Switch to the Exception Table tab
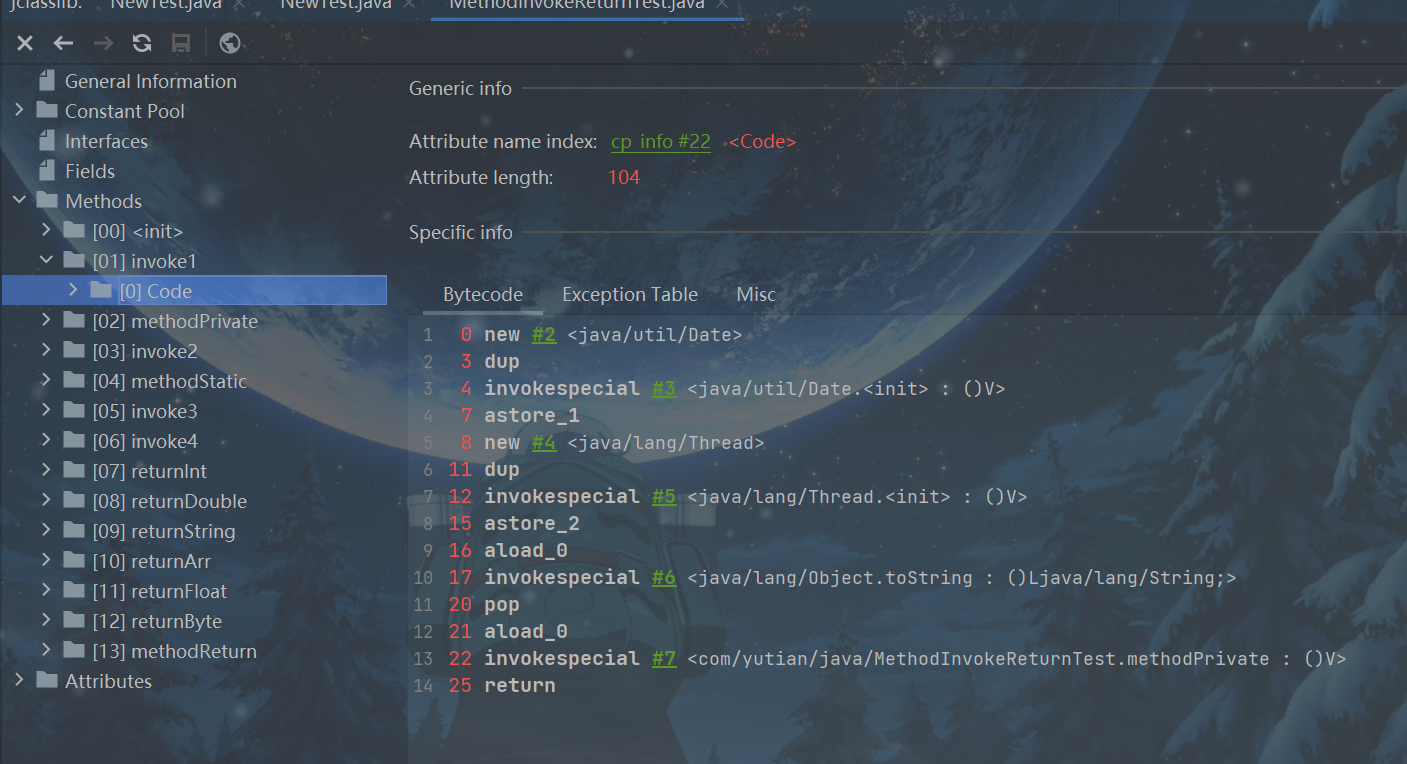Viewport: 1407px width, 764px height. [x=629, y=295]
